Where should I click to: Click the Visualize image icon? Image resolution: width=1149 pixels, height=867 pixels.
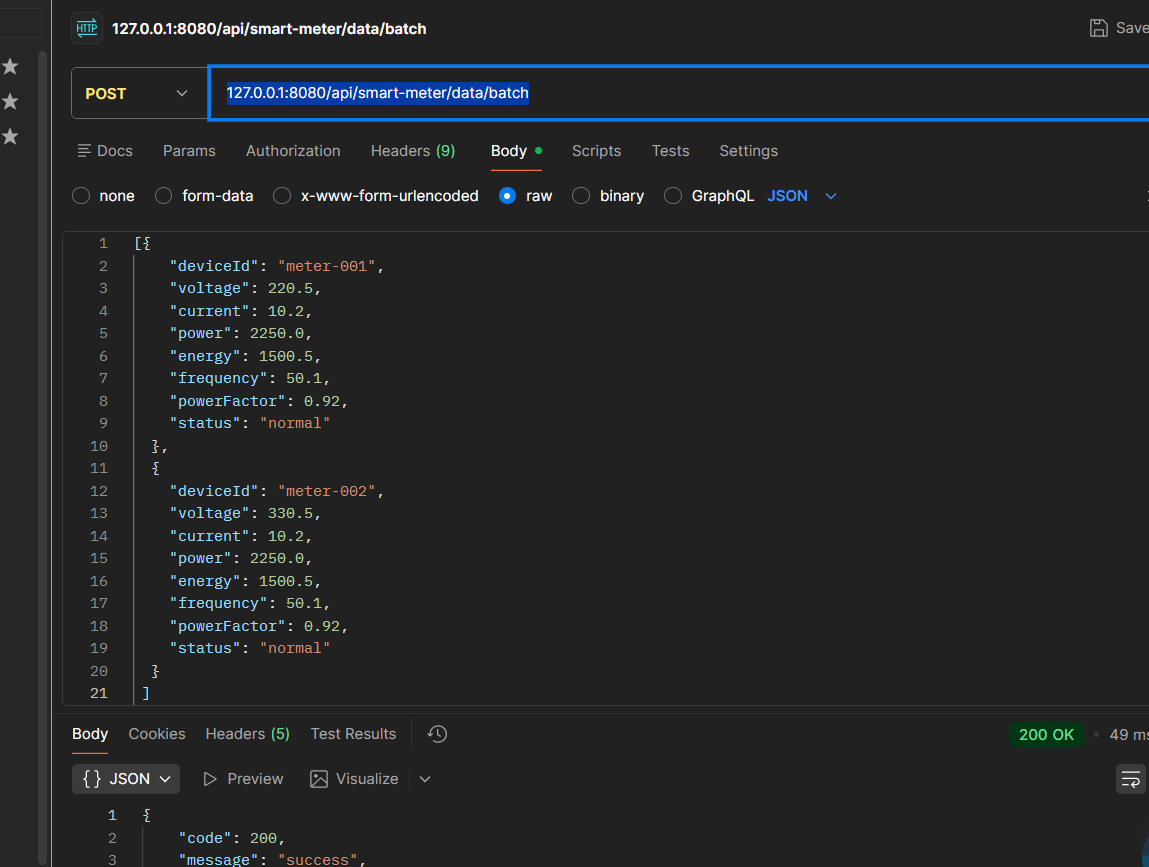pos(319,778)
